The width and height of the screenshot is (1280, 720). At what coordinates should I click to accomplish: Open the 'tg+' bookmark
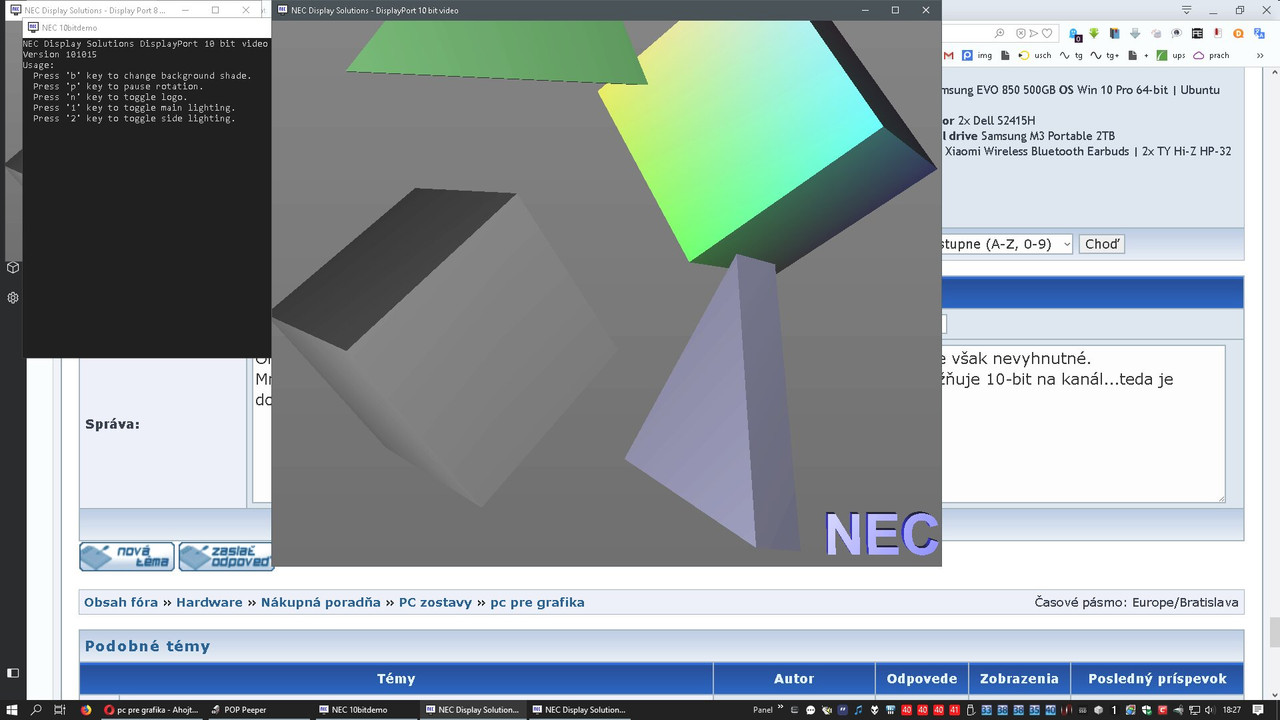coord(1104,55)
